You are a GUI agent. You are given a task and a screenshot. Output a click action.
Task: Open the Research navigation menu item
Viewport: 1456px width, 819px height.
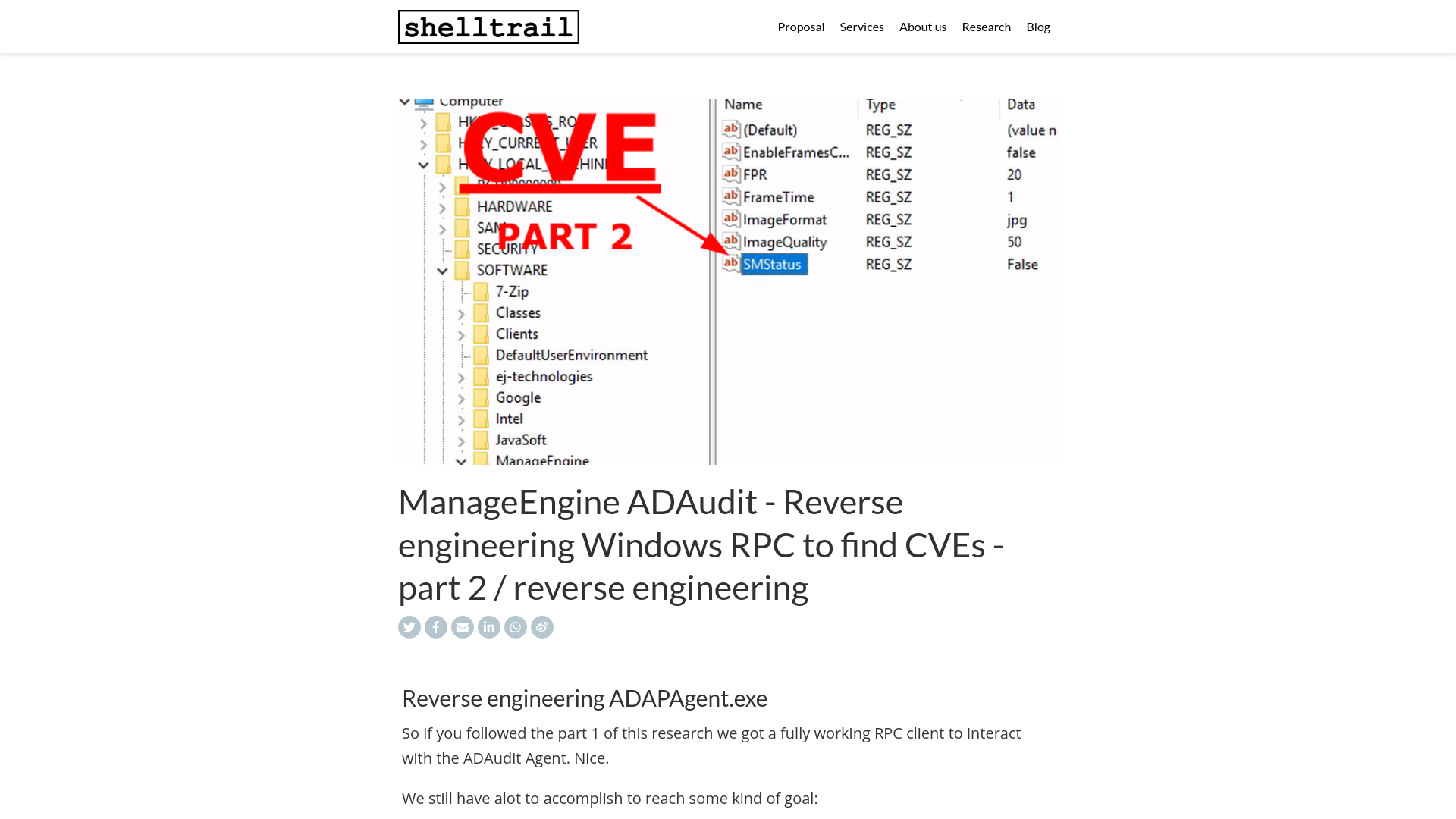coord(986,26)
